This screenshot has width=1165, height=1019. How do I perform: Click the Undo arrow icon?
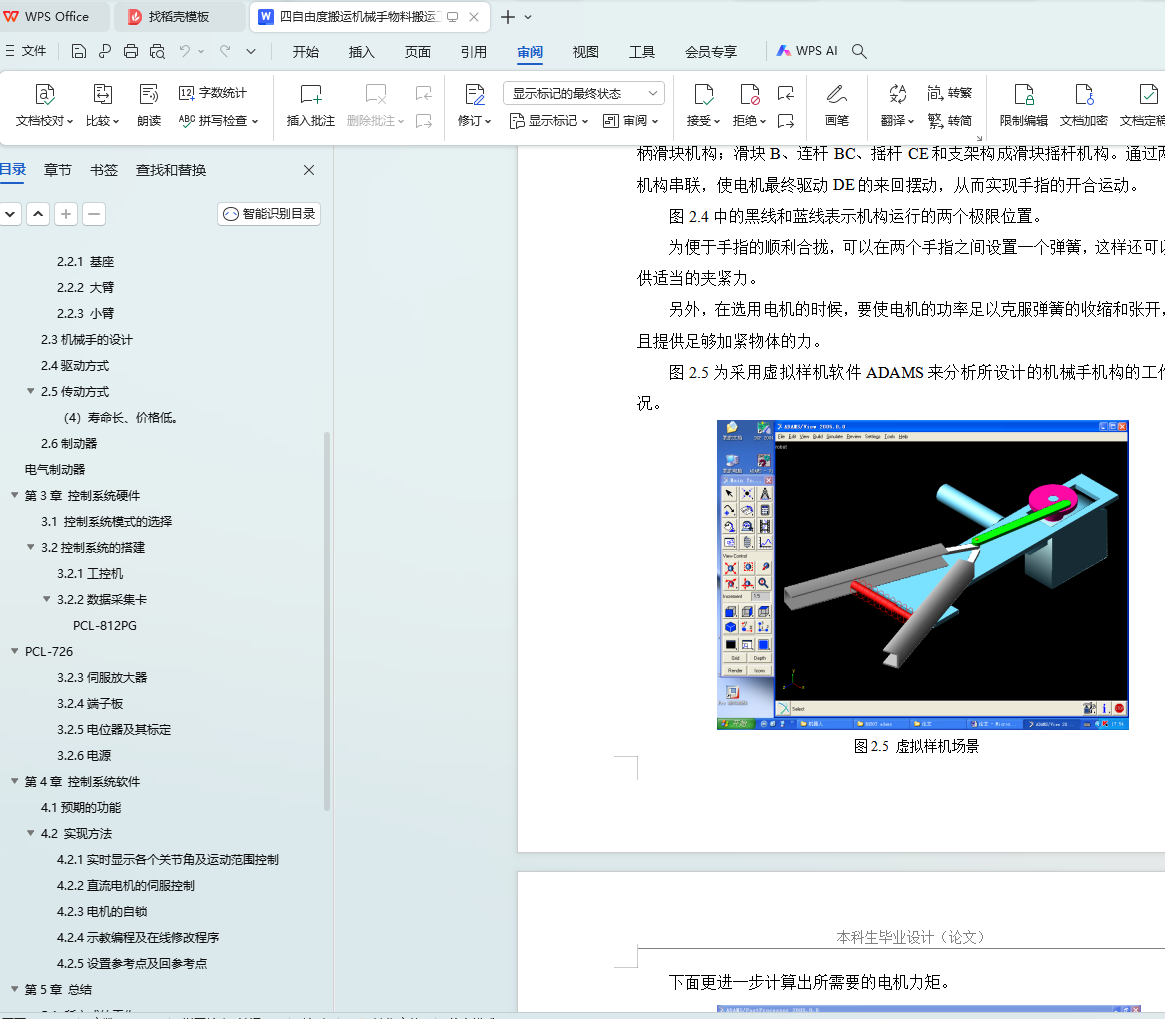(184, 51)
